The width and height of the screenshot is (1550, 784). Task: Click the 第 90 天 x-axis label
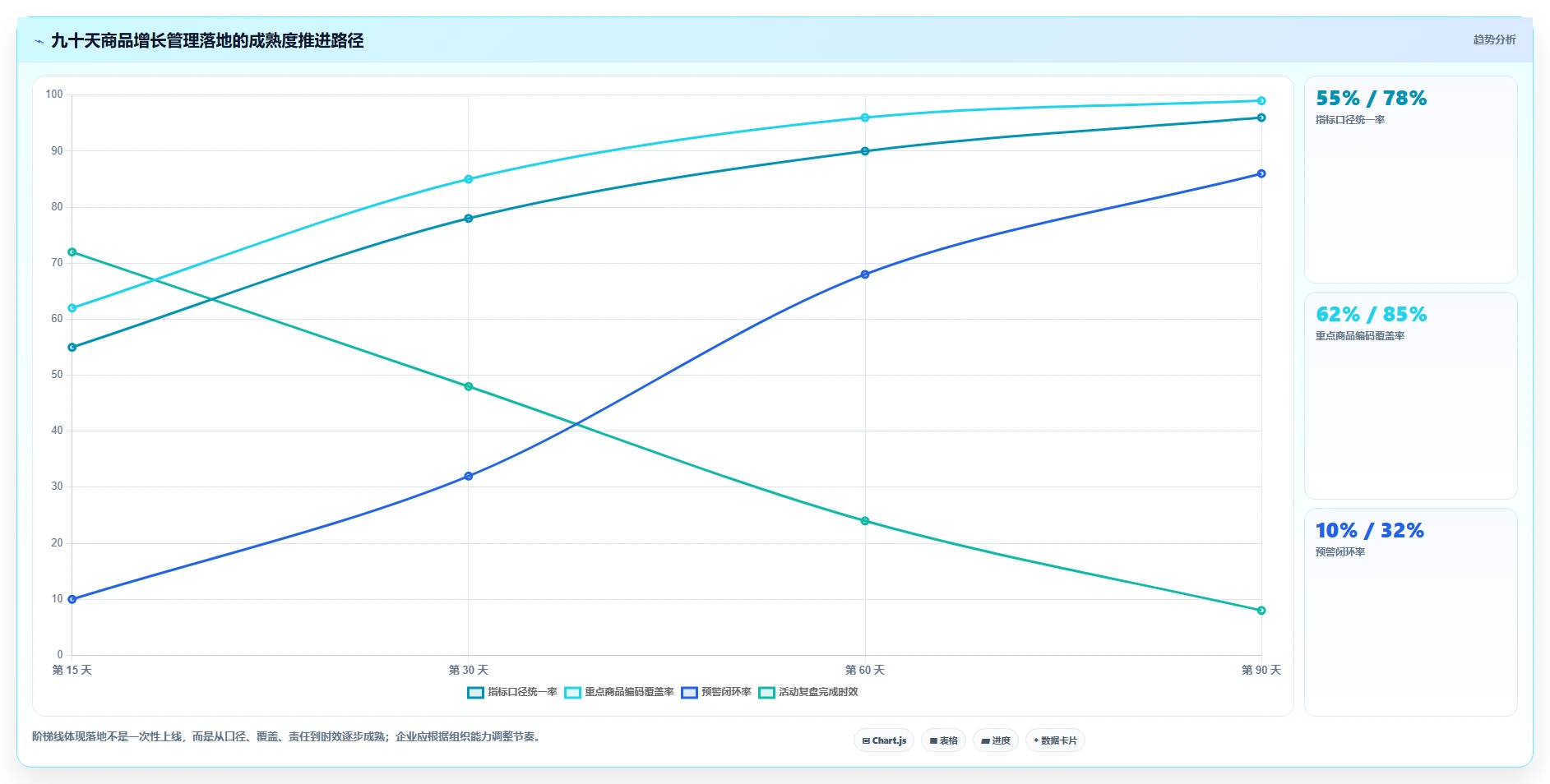pos(1261,670)
